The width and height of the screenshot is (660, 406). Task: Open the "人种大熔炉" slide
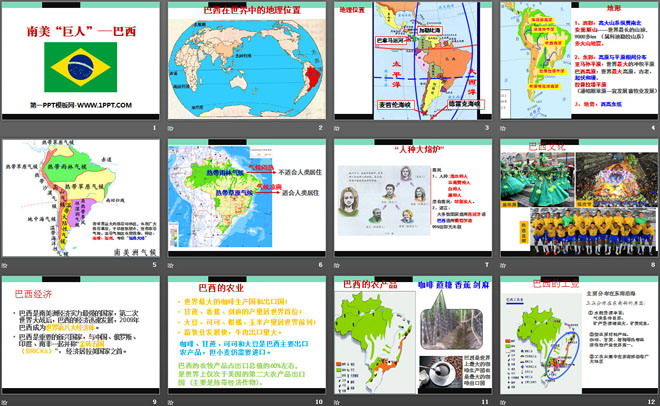point(412,198)
